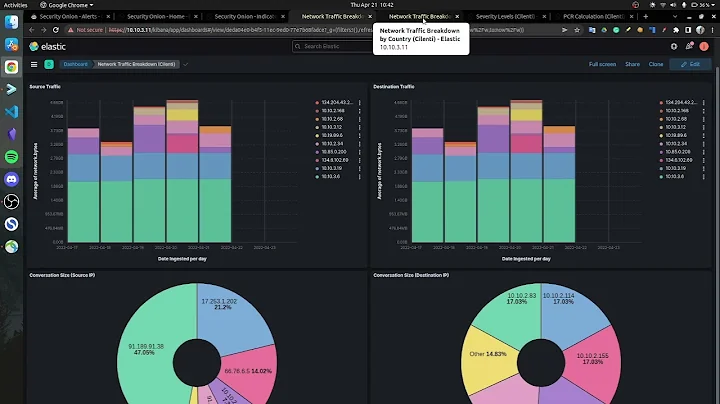Open legend options for 10.10.3.6 in Source Traffic

pos(360,176)
